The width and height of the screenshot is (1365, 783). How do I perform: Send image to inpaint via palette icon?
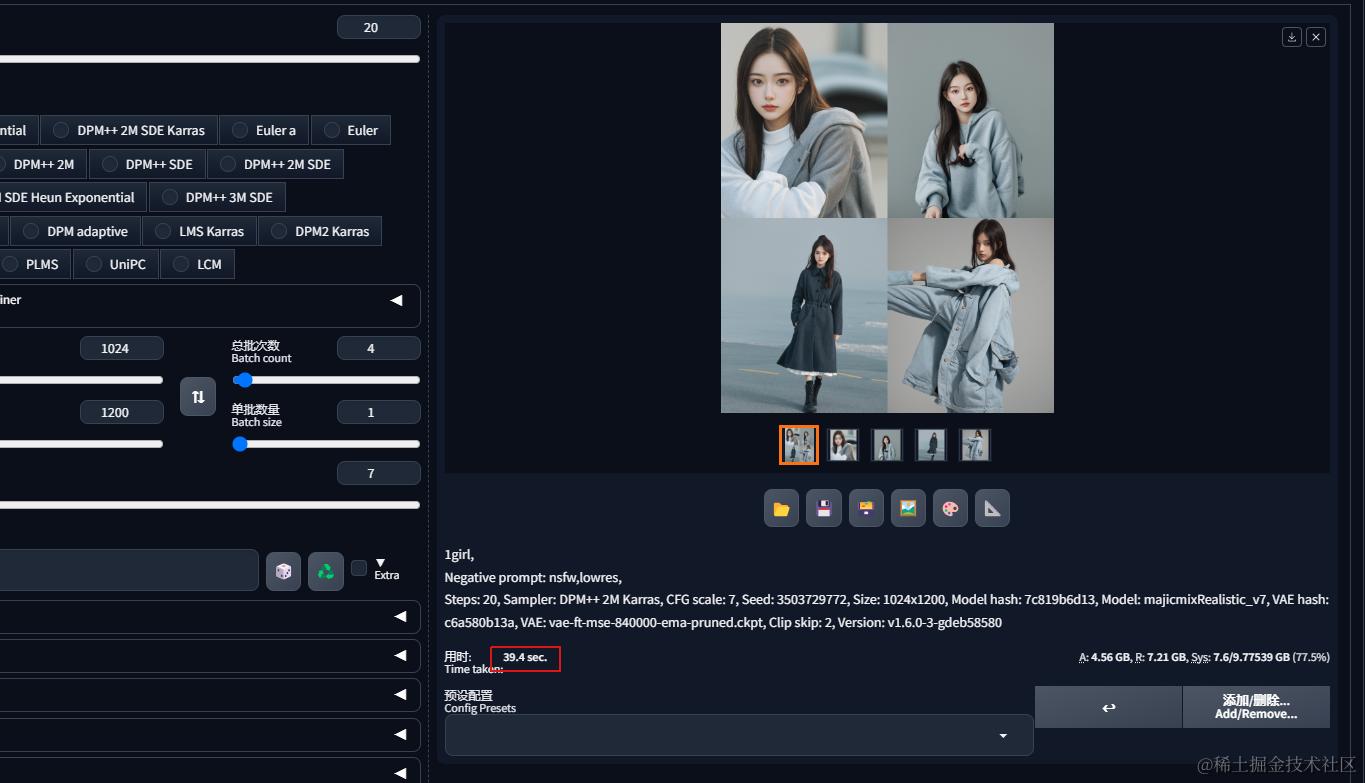click(950, 508)
